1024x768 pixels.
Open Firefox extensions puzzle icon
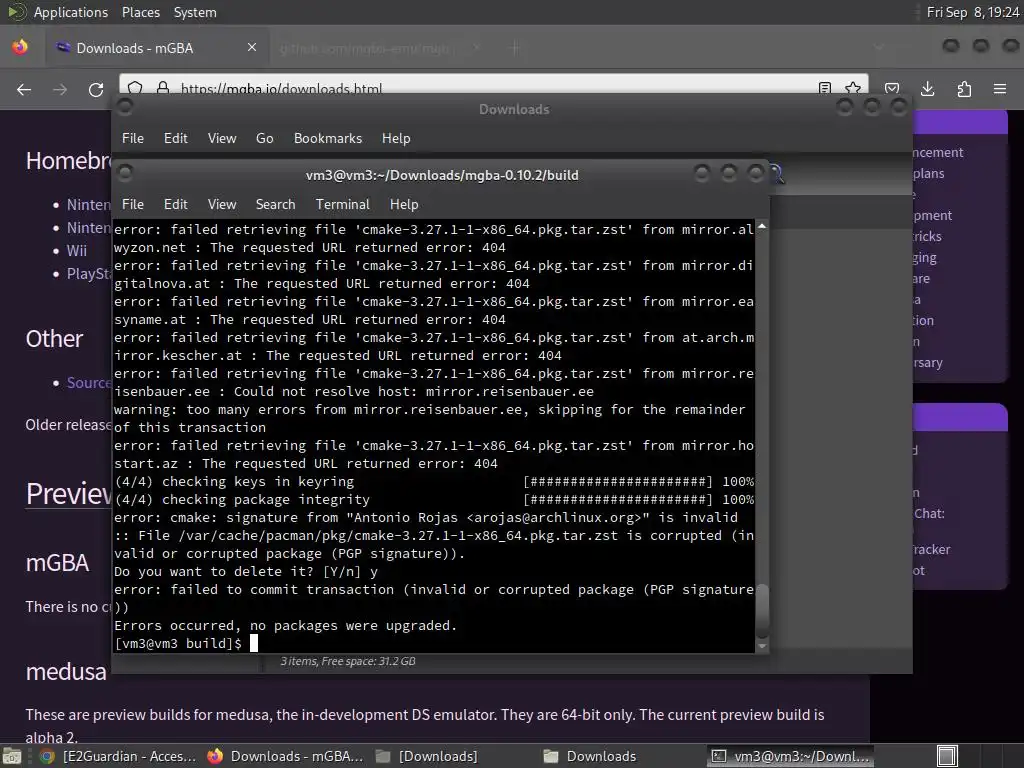964,89
